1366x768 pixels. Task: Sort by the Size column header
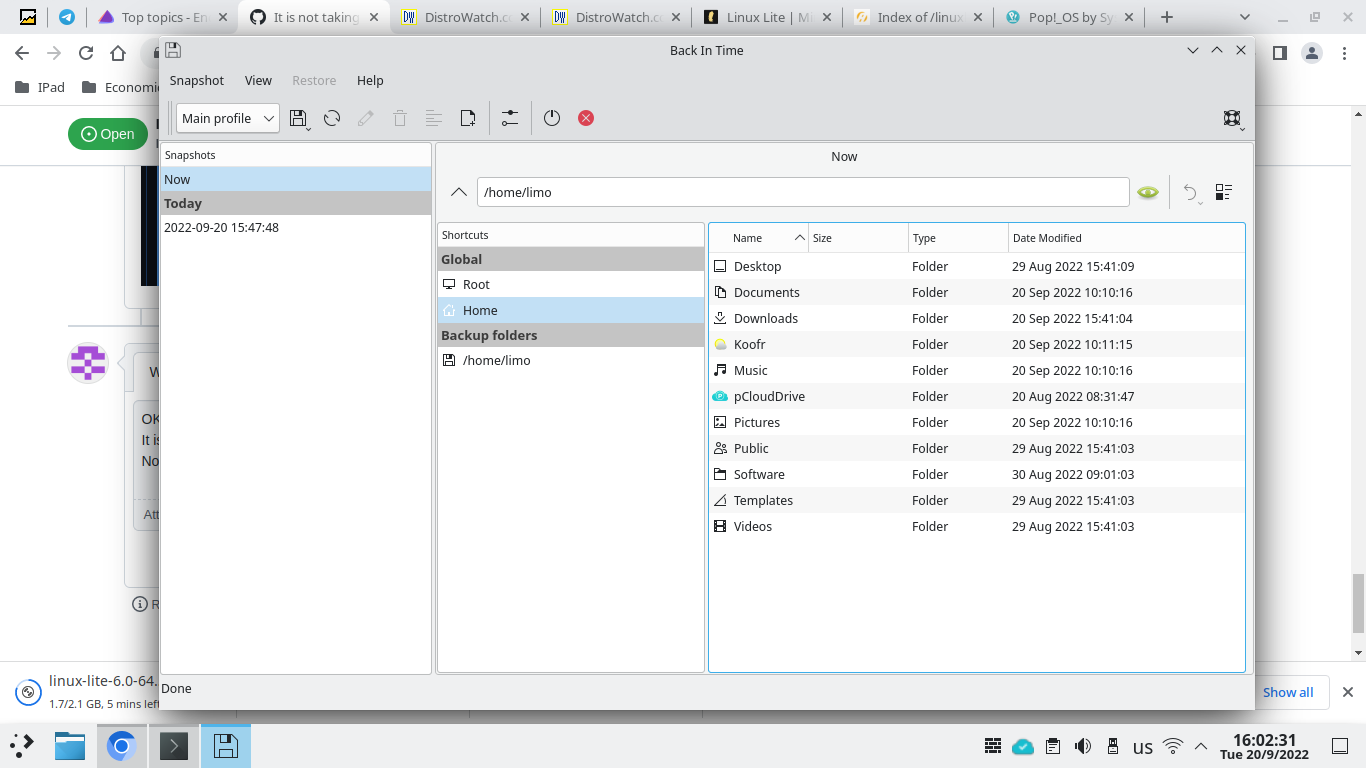click(x=859, y=238)
